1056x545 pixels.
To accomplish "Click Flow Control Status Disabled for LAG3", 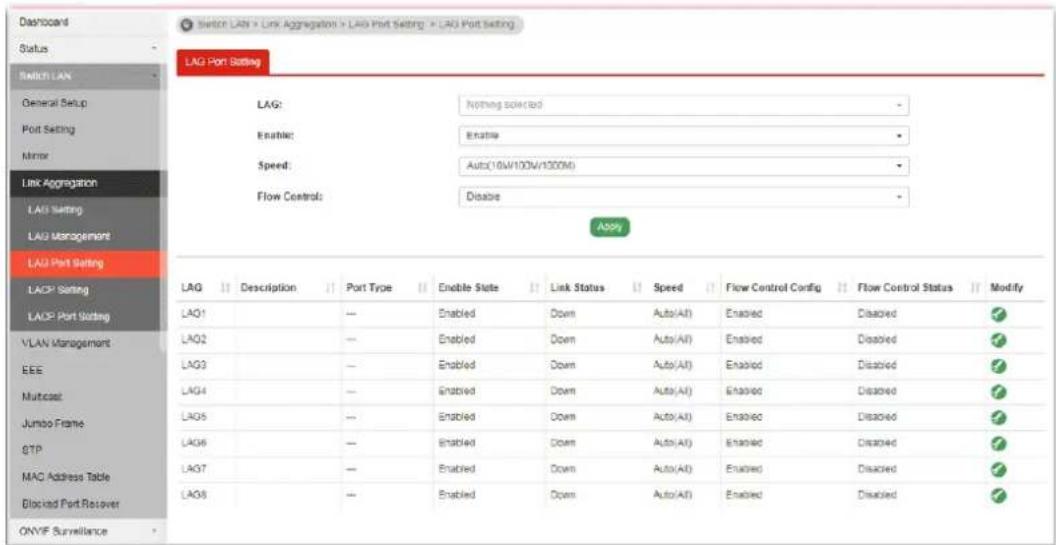I will point(877,366).
